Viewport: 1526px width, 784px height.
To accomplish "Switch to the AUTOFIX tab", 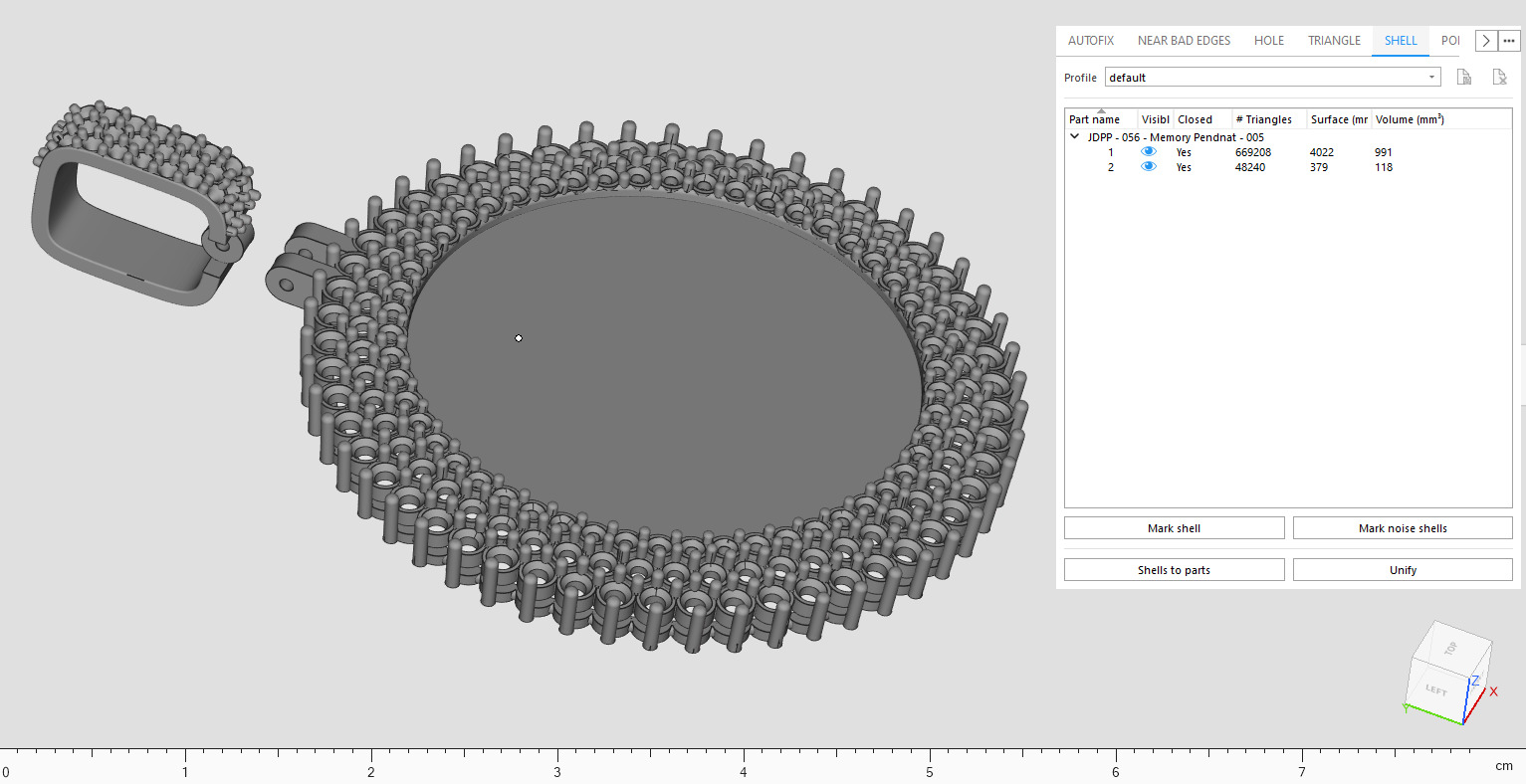I will point(1091,41).
